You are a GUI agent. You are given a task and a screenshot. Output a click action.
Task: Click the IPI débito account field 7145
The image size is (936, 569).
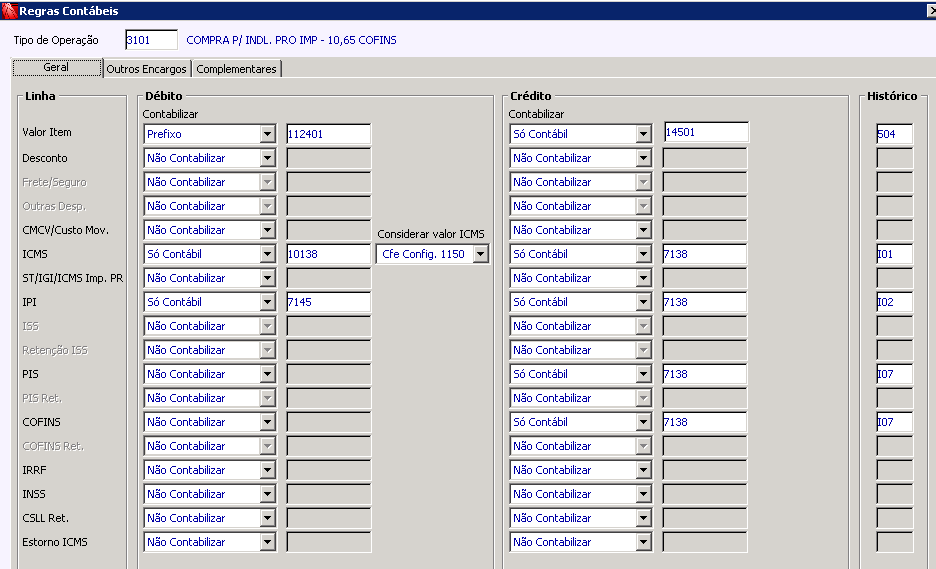click(x=328, y=302)
